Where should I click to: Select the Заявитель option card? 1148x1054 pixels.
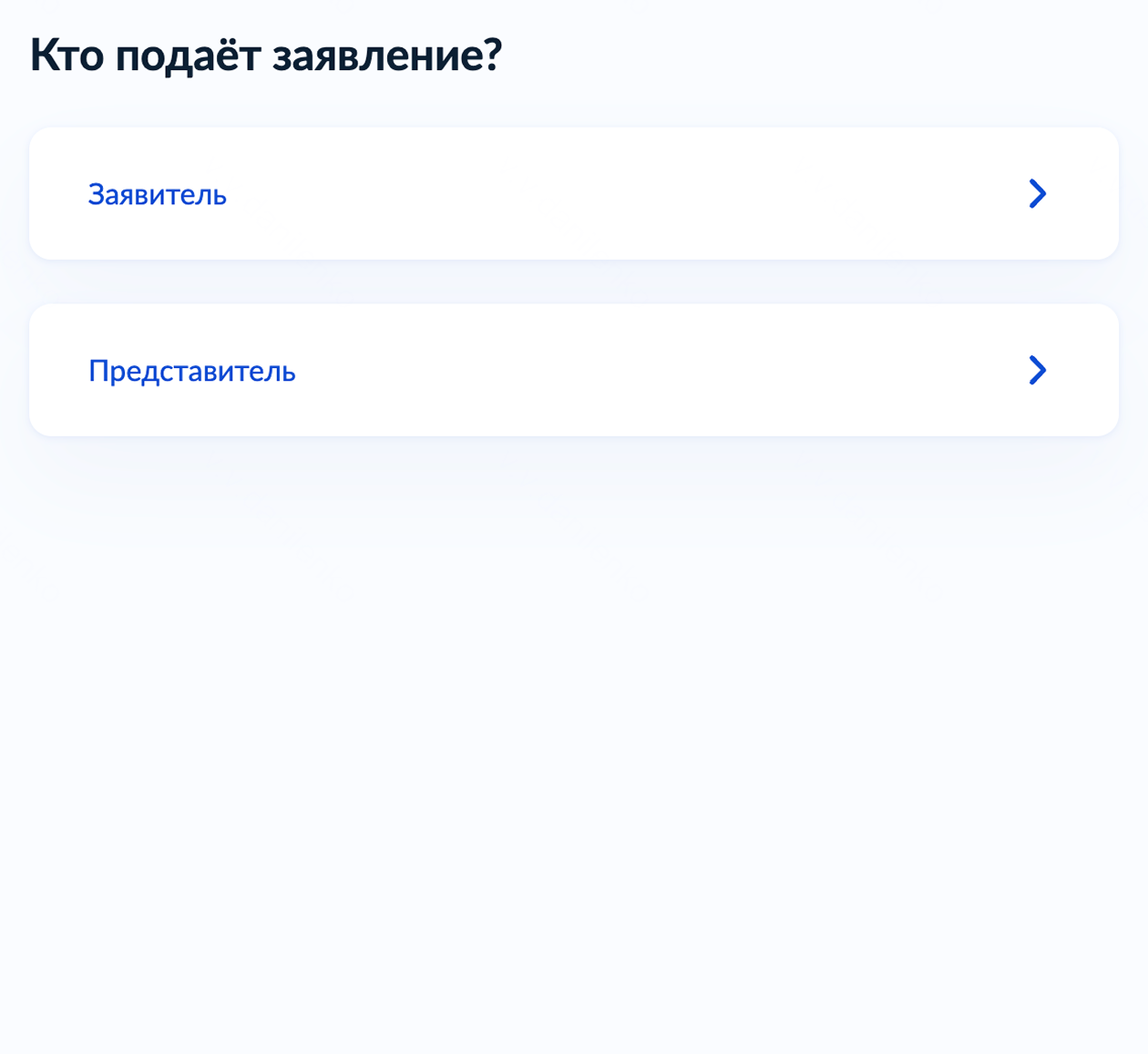coord(574,193)
